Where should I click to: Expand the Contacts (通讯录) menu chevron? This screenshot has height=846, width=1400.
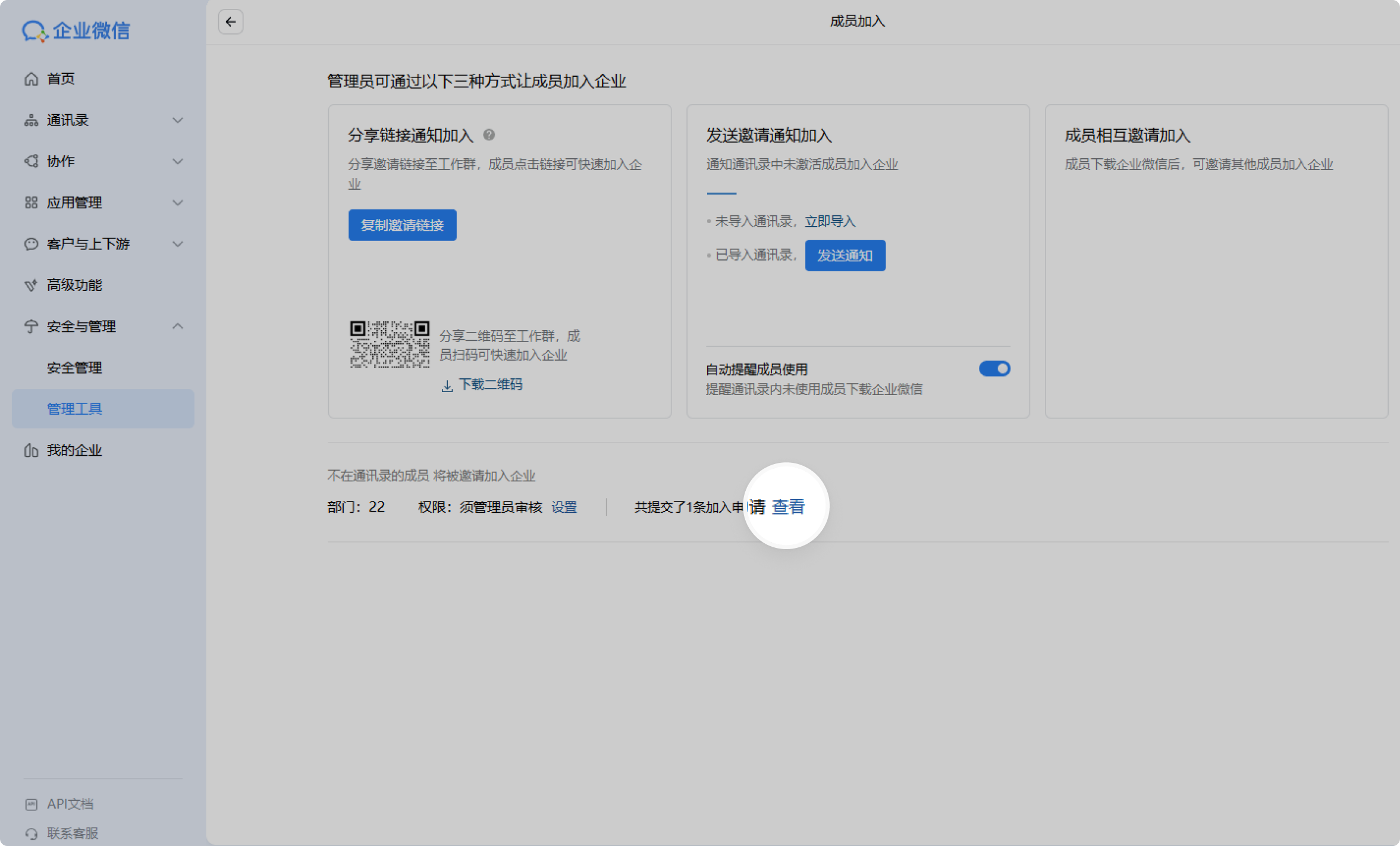[x=177, y=120]
